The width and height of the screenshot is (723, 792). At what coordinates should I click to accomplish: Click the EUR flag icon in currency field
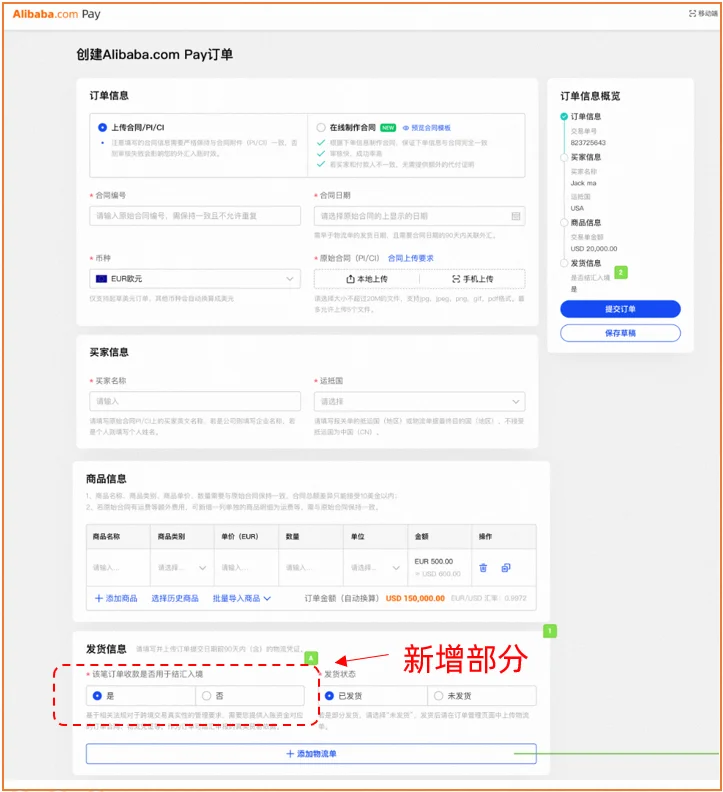pyautogui.click(x=102, y=279)
